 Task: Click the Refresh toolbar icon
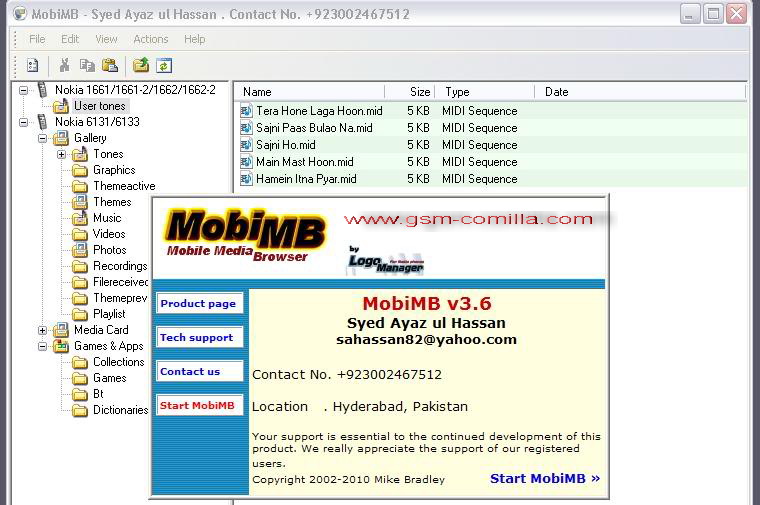(x=164, y=65)
